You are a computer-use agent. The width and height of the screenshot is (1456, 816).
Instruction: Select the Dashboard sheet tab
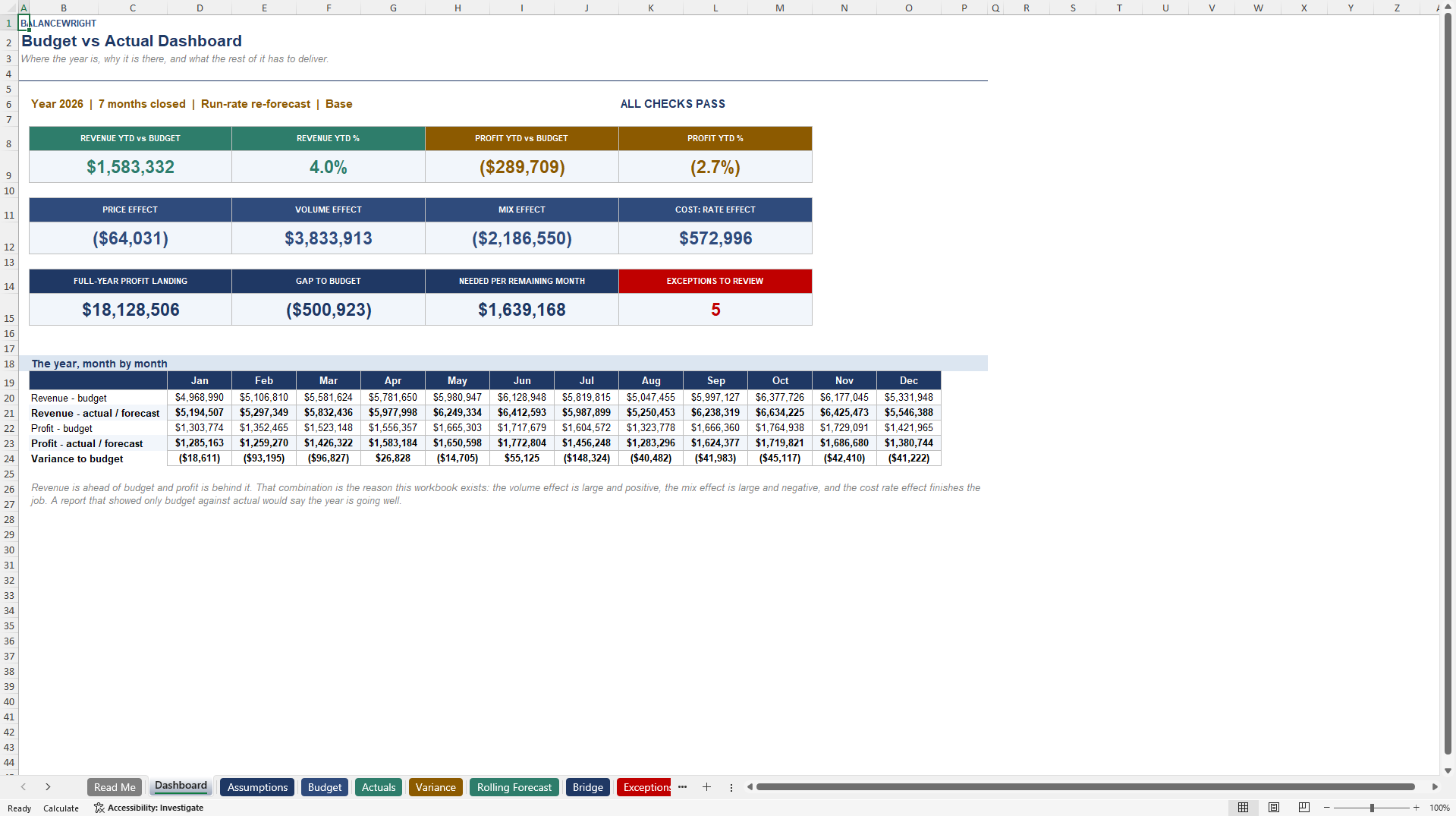pyautogui.click(x=181, y=786)
